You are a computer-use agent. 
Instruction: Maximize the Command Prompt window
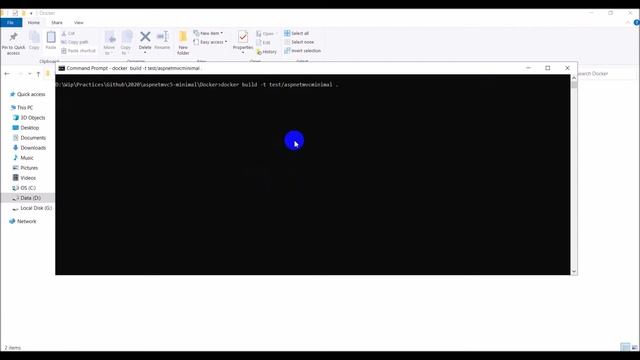point(548,68)
